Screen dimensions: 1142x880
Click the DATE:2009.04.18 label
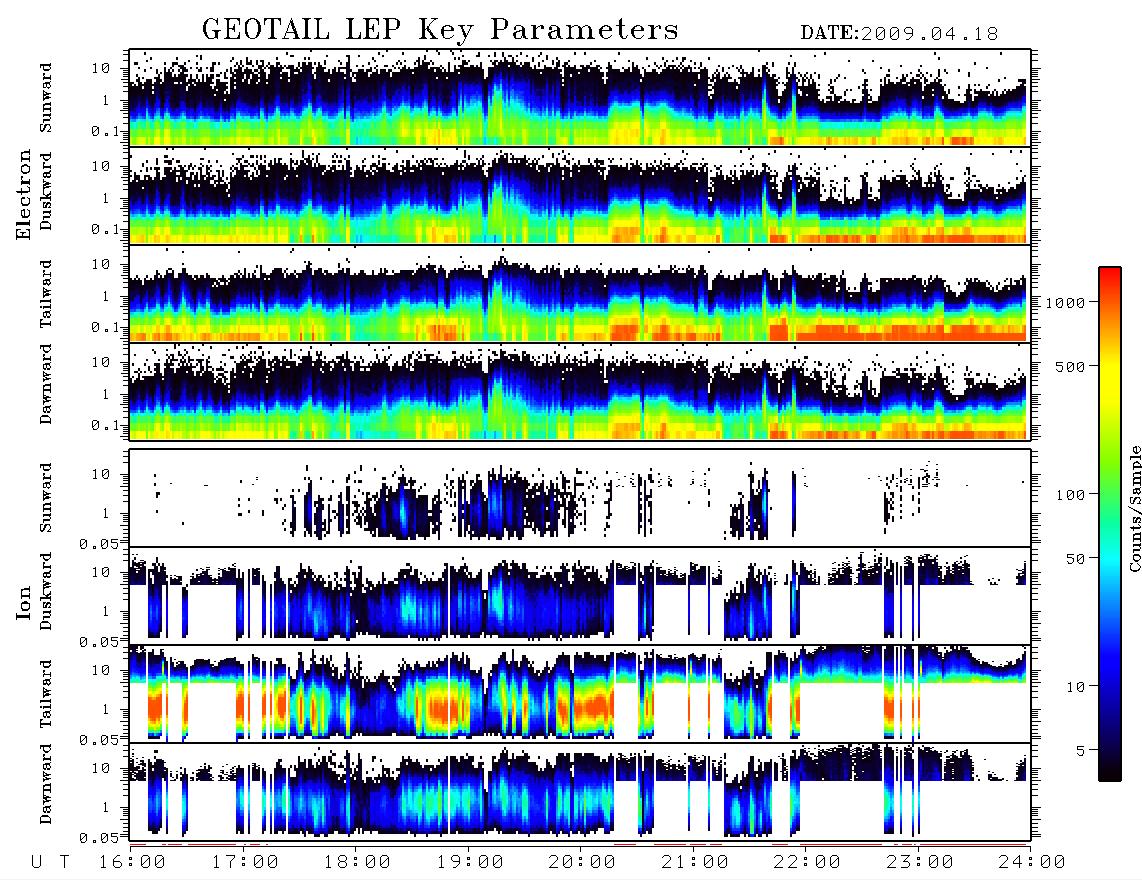point(899,34)
